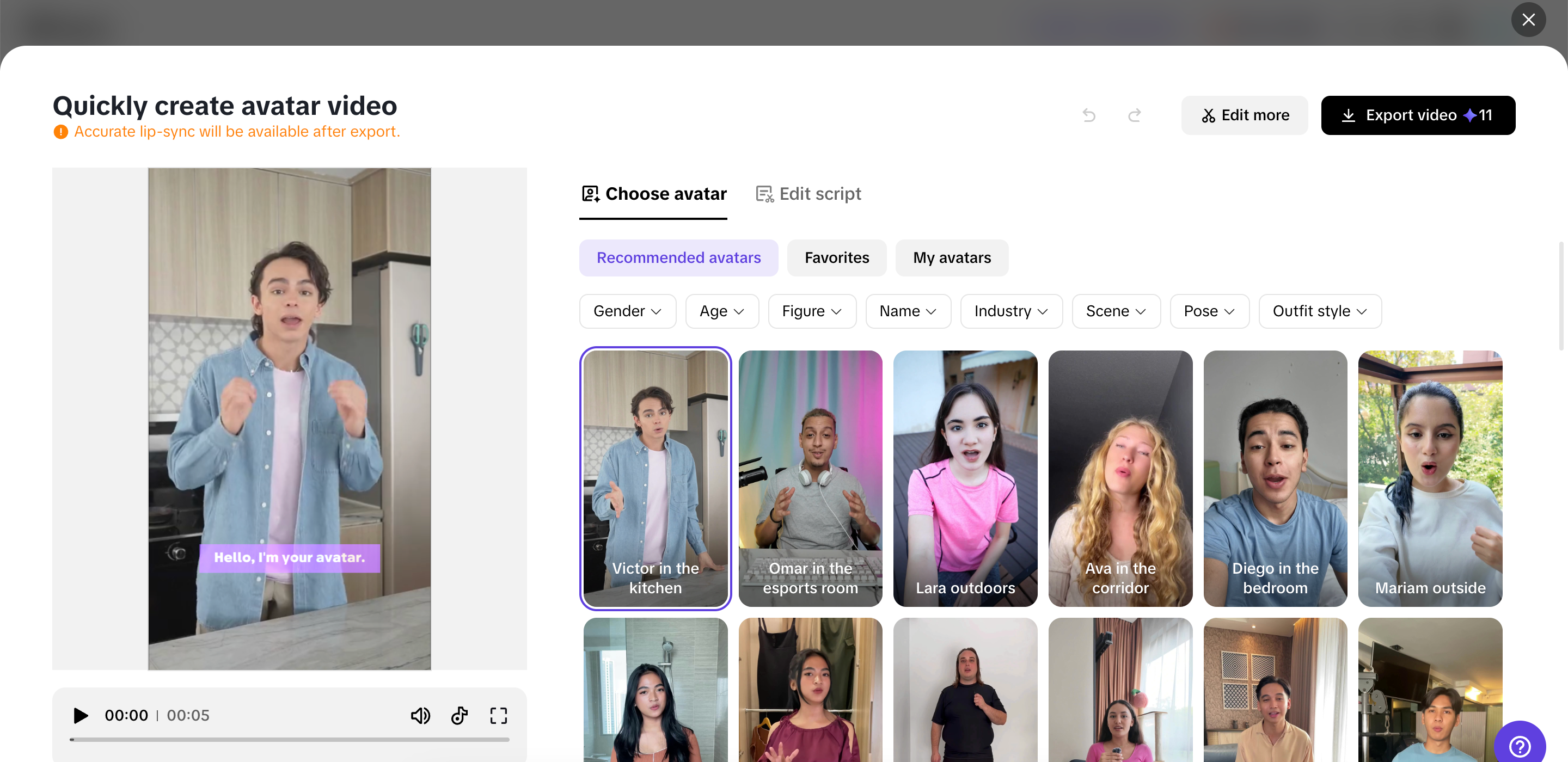
Task: Expand the Outfit style dropdown
Action: pos(1319,311)
